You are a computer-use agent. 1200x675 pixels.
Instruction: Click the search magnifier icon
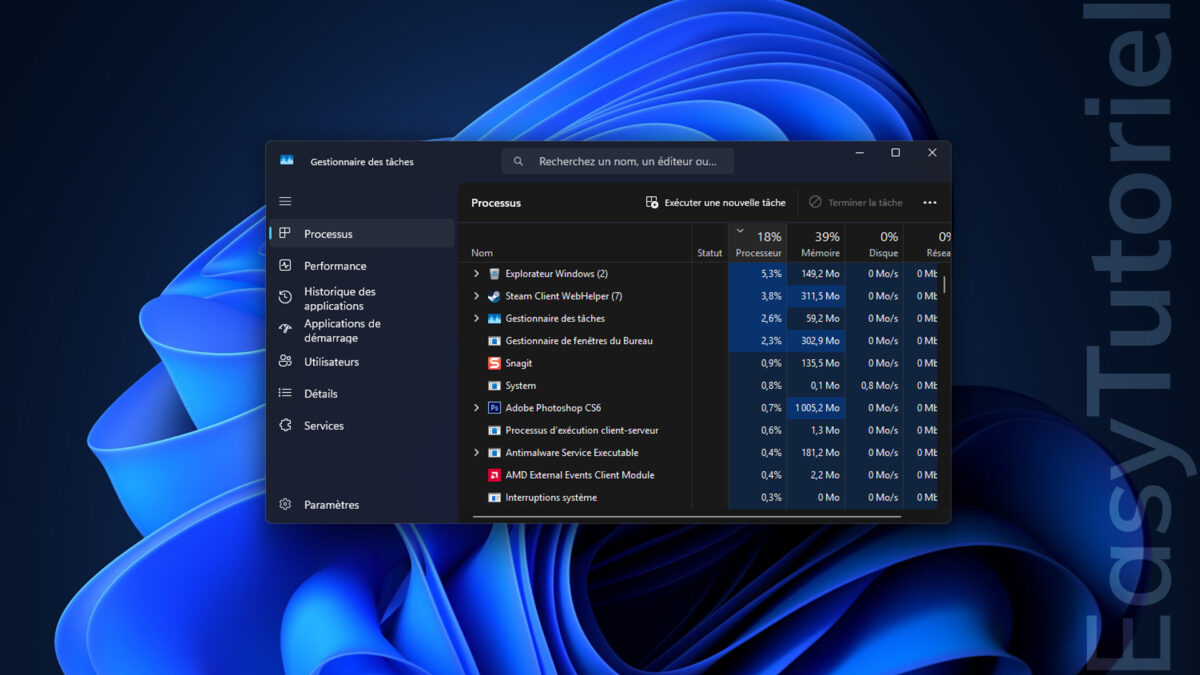[x=518, y=161]
